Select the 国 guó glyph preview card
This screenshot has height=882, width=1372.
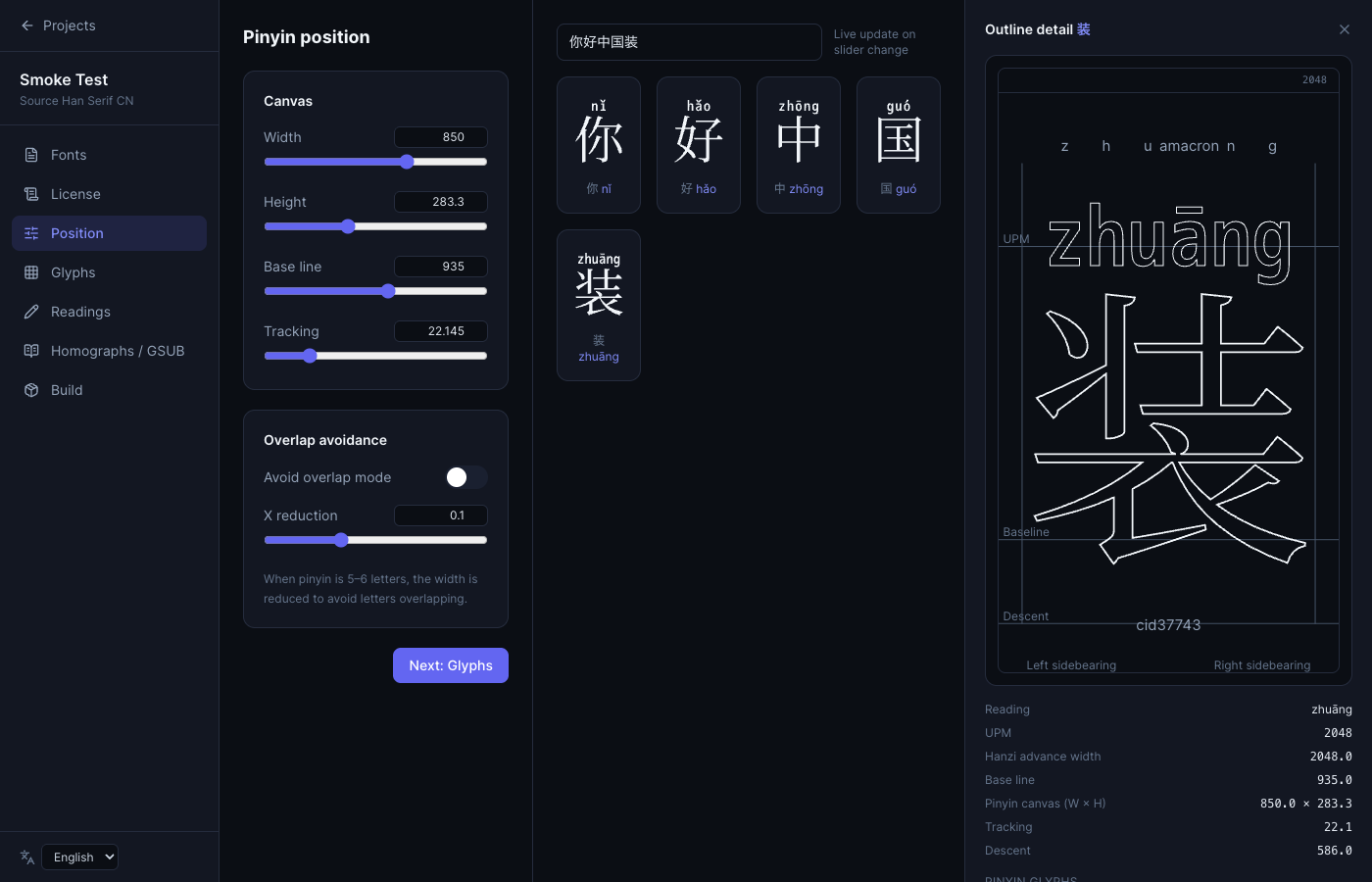(899, 145)
